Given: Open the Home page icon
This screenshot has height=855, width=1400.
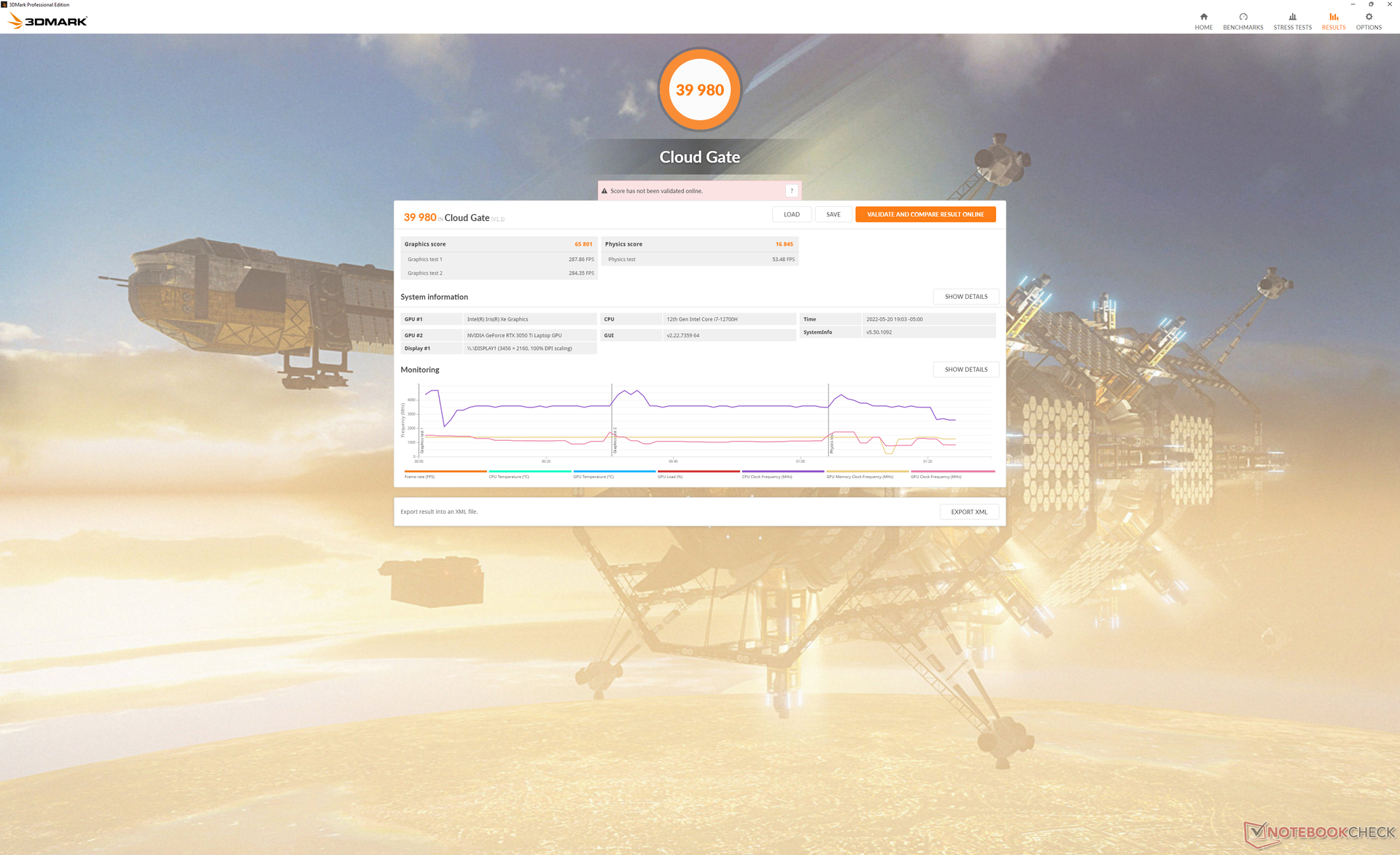Looking at the screenshot, I should 1203,17.
